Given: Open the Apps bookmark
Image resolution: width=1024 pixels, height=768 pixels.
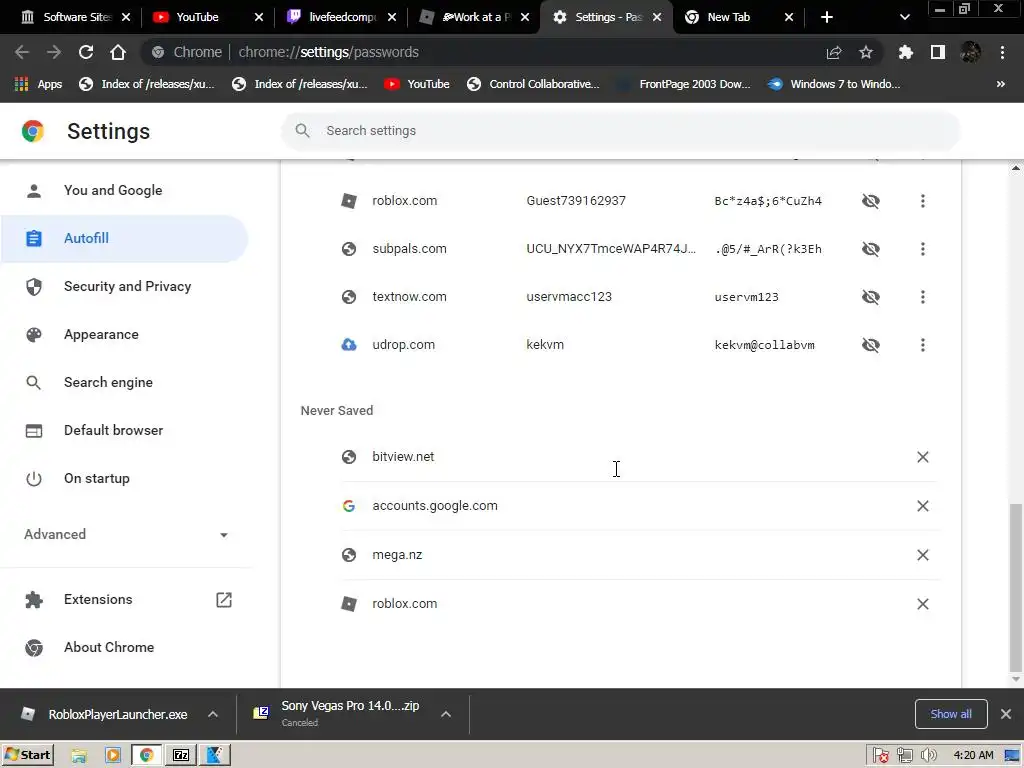Looking at the screenshot, I should (38, 84).
